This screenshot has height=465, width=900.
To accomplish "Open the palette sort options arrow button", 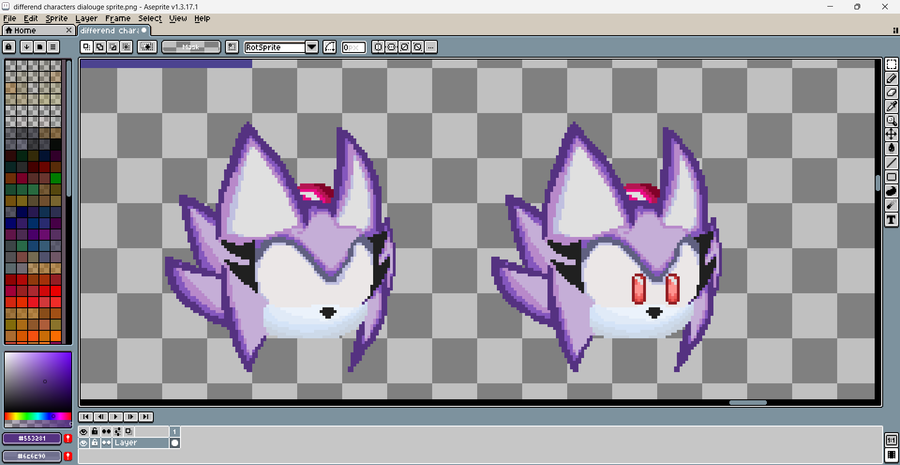I will [x=26, y=47].
